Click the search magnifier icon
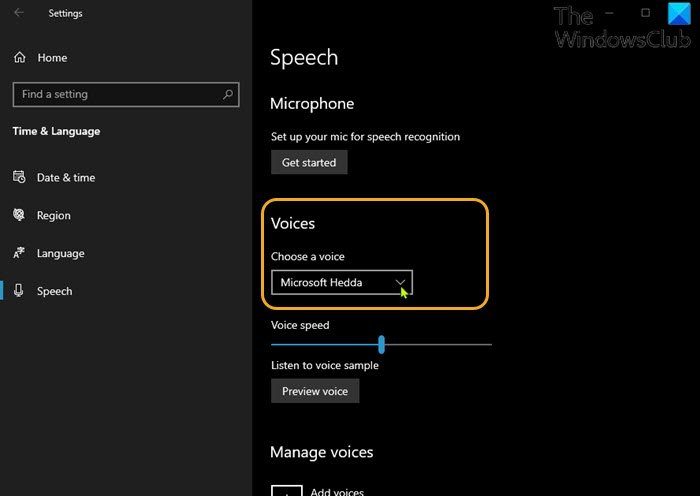Viewport: 700px width, 496px height. click(228, 95)
